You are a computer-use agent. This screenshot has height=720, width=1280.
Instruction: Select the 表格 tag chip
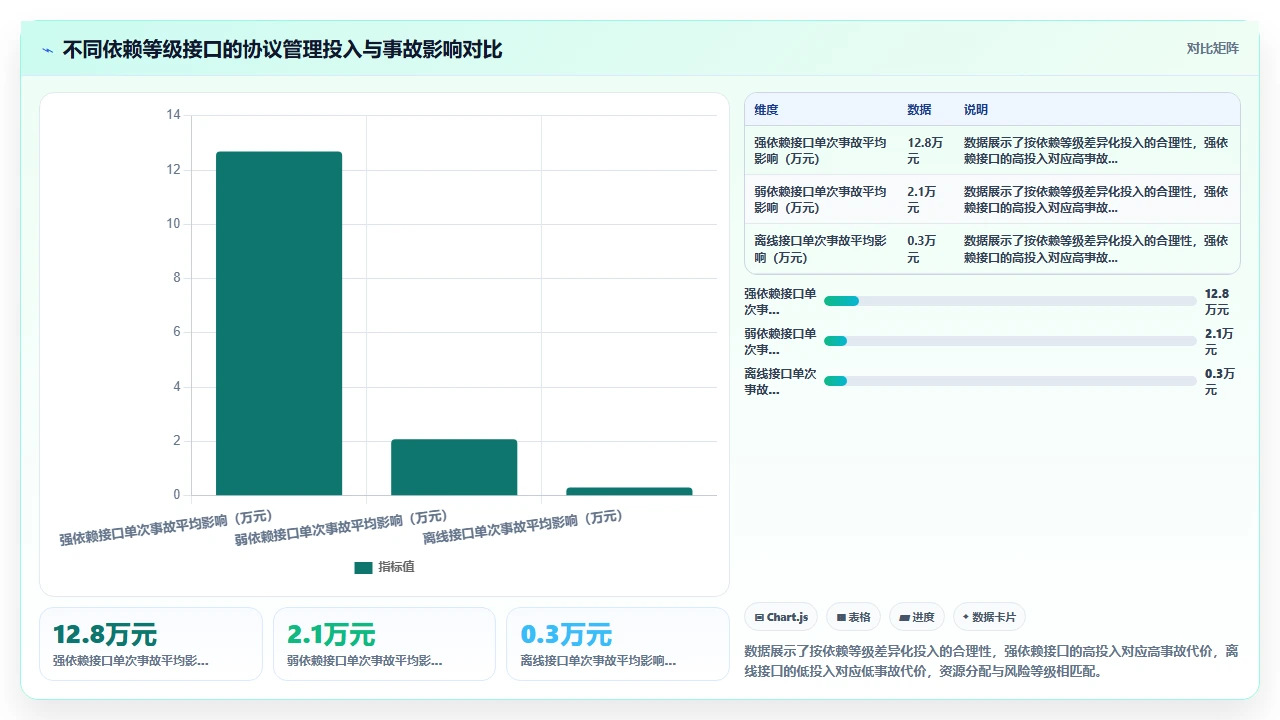(x=853, y=617)
